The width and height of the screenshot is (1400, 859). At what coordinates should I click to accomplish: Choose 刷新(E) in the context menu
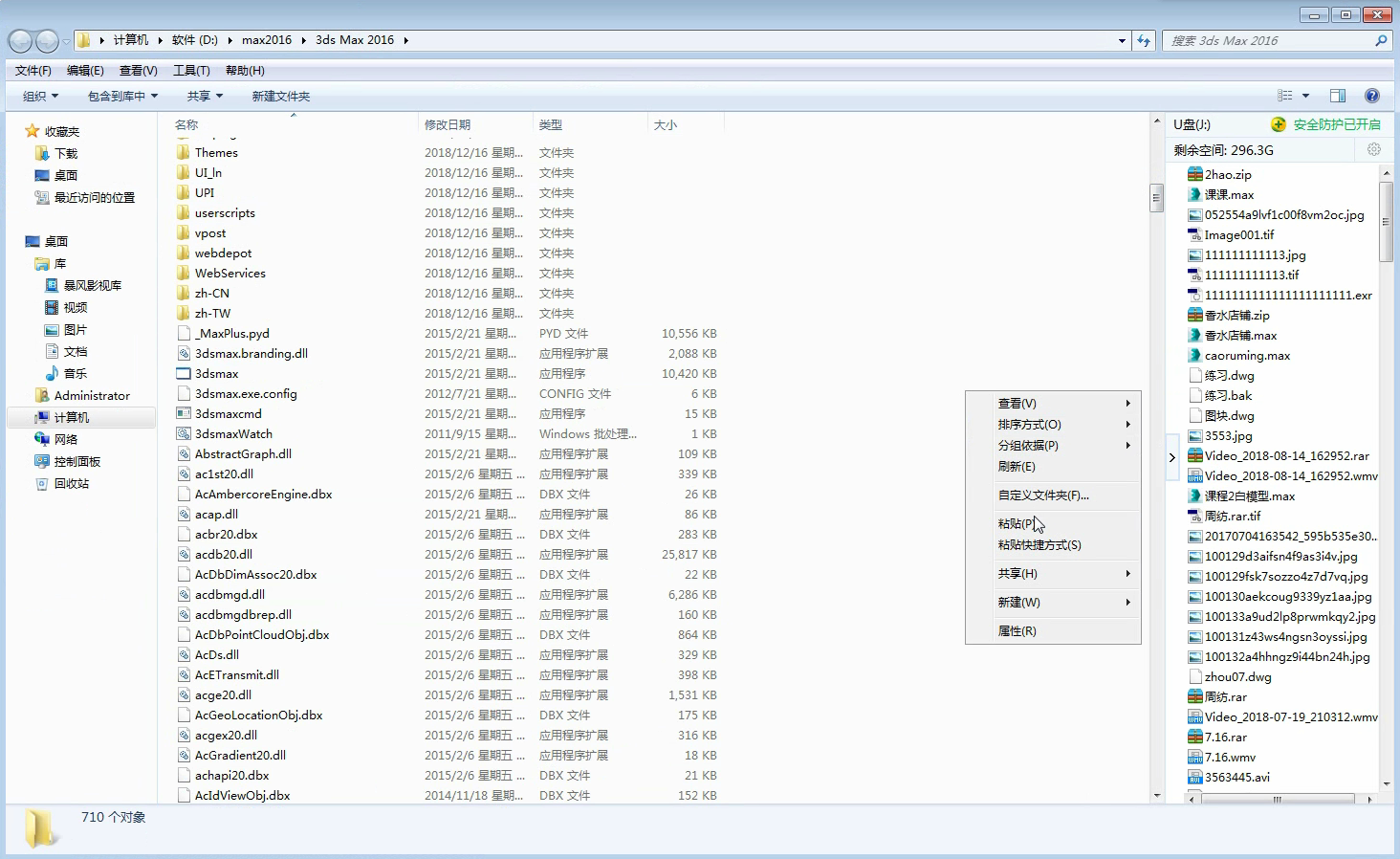pos(1053,467)
